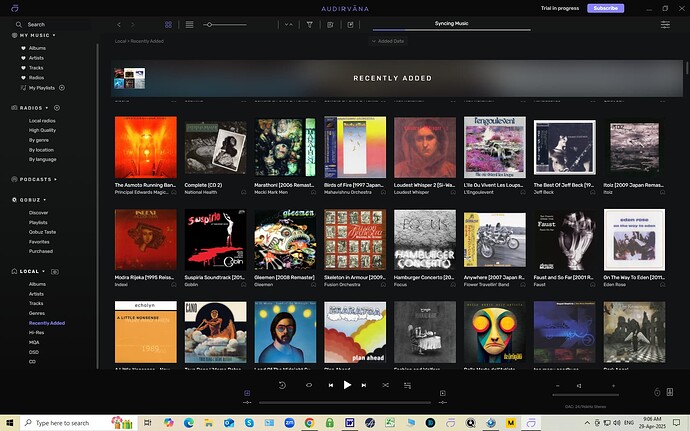Add a new playlist next to My Playlists
The image size is (690, 431).
click(x=62, y=88)
